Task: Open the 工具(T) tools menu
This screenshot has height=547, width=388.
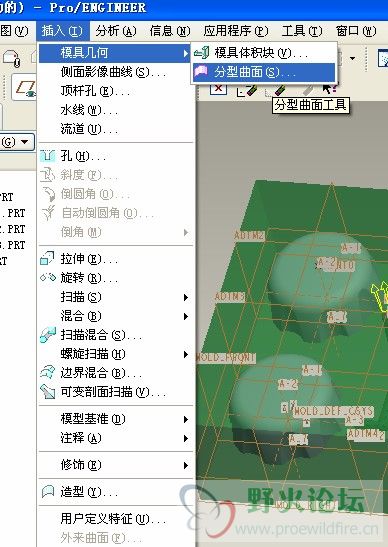Action: [x=301, y=31]
